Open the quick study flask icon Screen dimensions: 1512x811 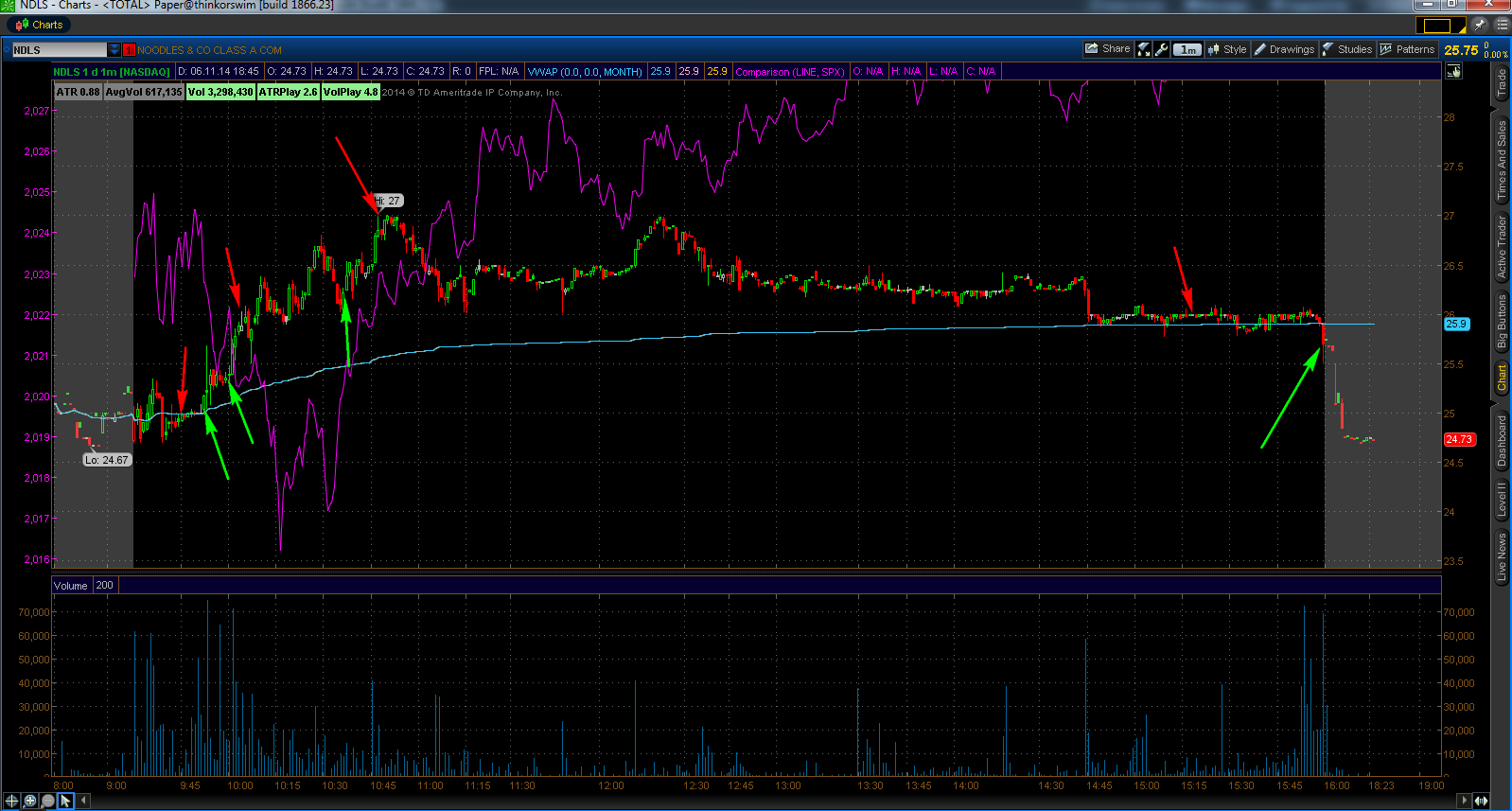point(1144,49)
